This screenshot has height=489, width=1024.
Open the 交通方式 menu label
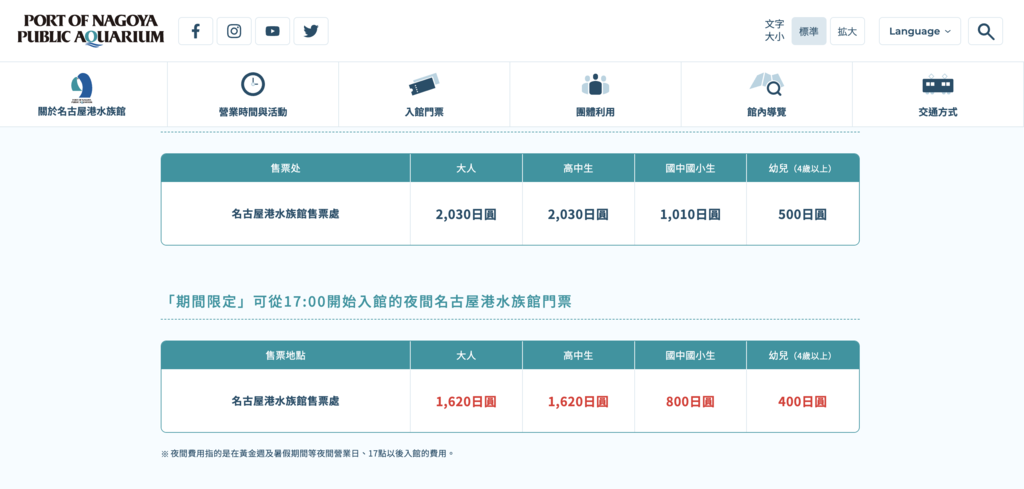click(938, 112)
